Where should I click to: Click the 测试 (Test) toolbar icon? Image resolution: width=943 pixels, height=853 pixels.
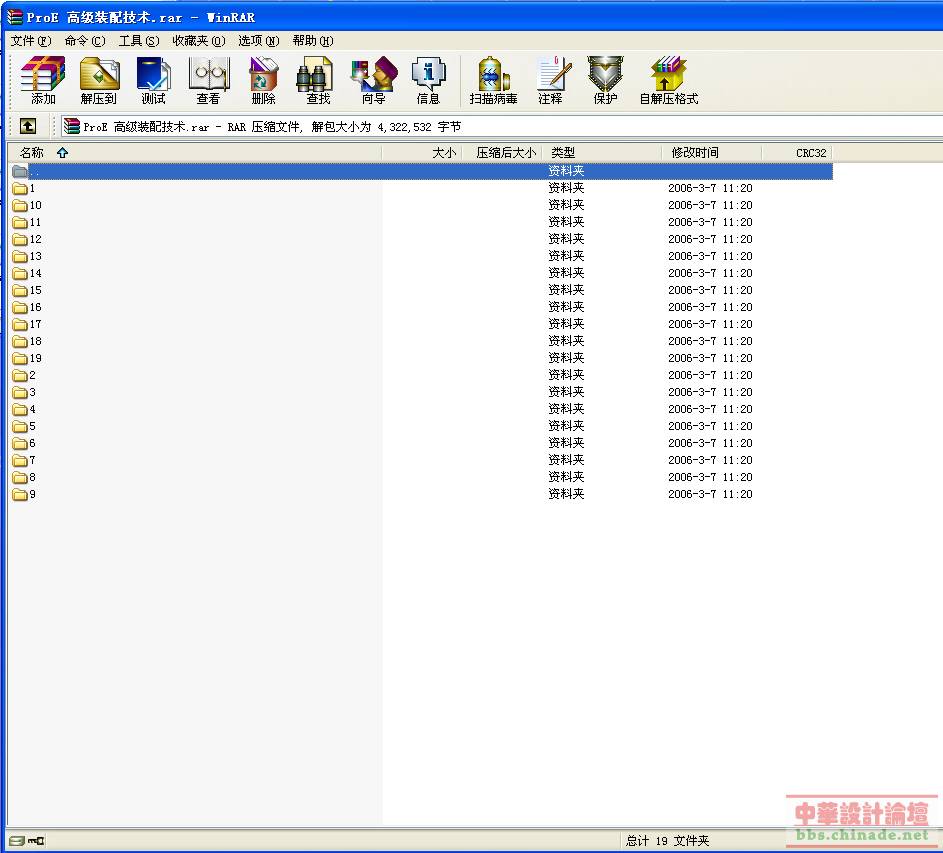(x=153, y=80)
